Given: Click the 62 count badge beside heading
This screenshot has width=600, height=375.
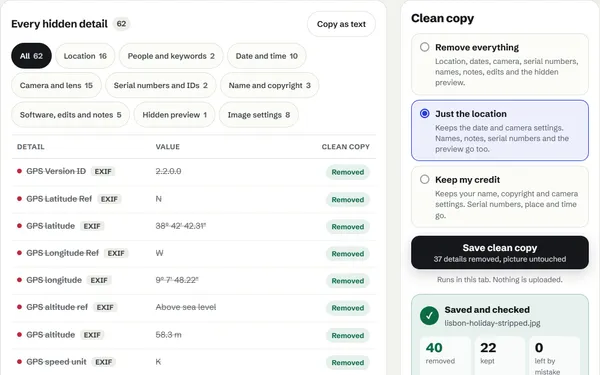Looking at the screenshot, I should tap(121, 24).
